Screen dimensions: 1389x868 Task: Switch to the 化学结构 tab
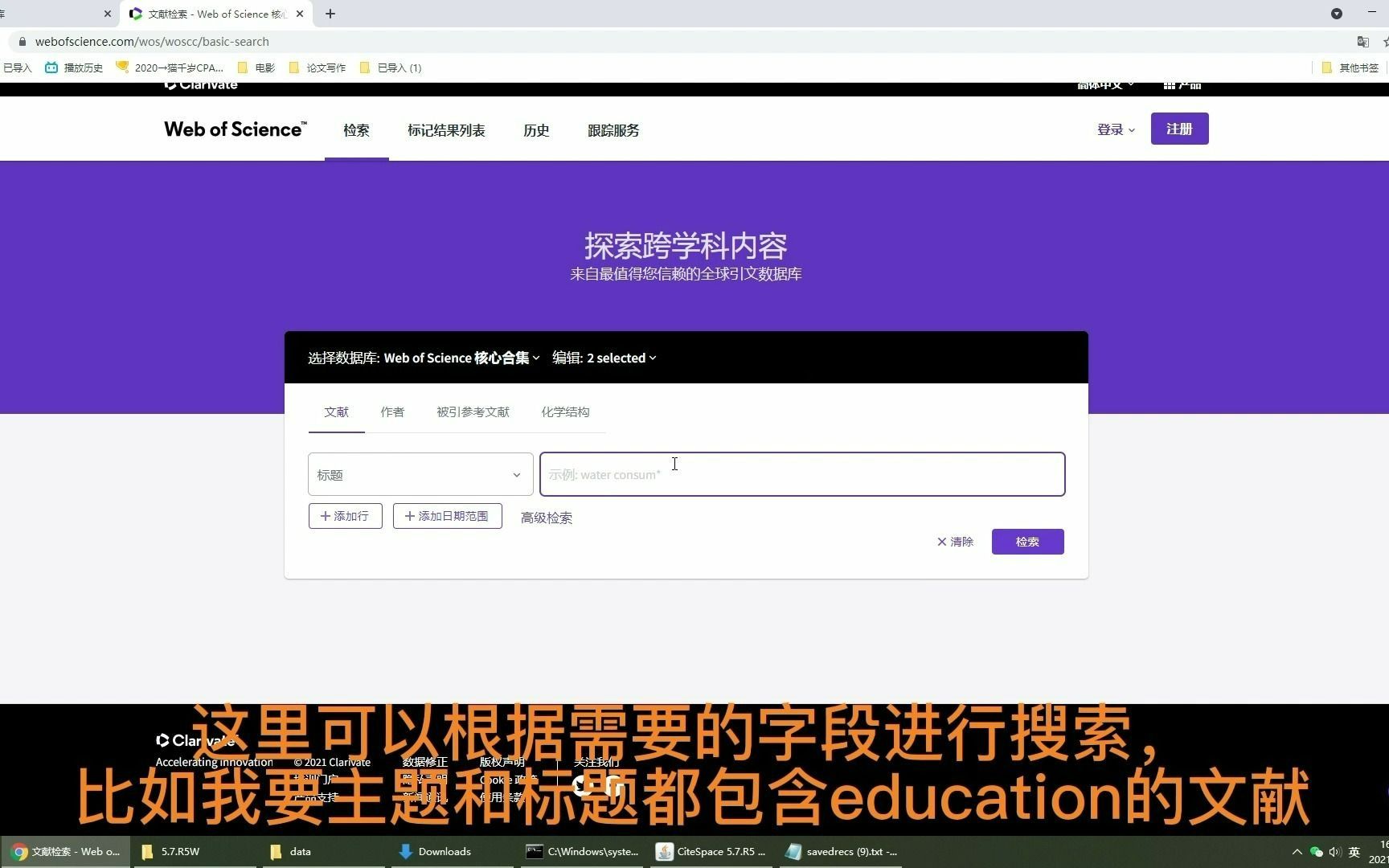pos(565,412)
